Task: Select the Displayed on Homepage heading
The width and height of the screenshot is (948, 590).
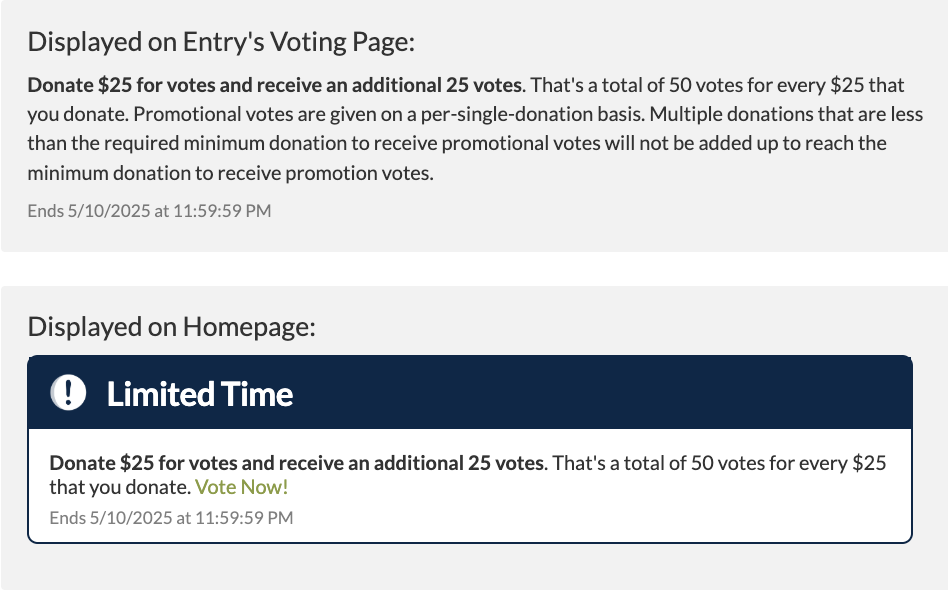Action: pyautogui.click(x=171, y=326)
